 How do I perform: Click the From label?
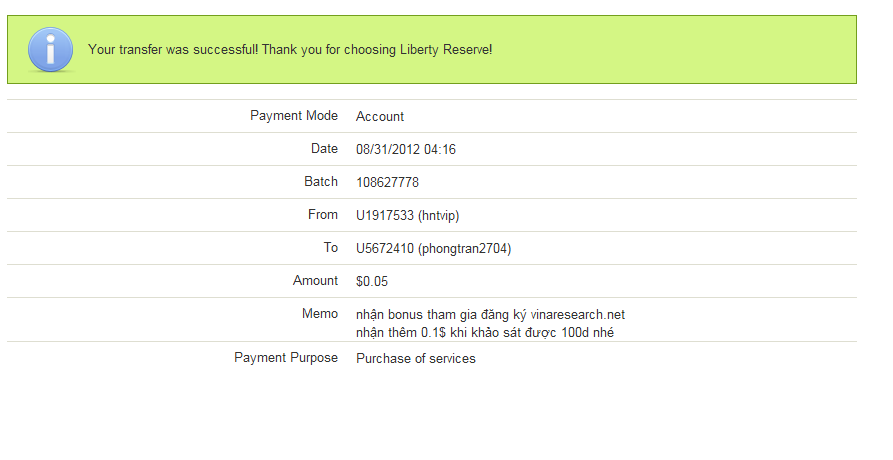[x=323, y=215]
